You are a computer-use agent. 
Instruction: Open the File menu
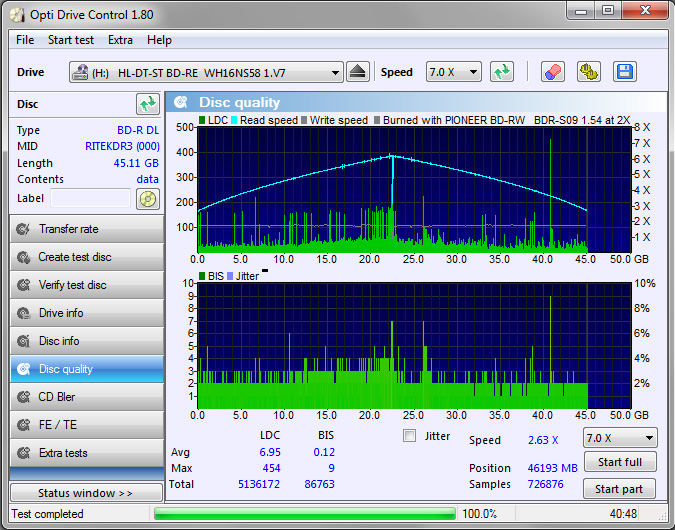tap(25, 40)
